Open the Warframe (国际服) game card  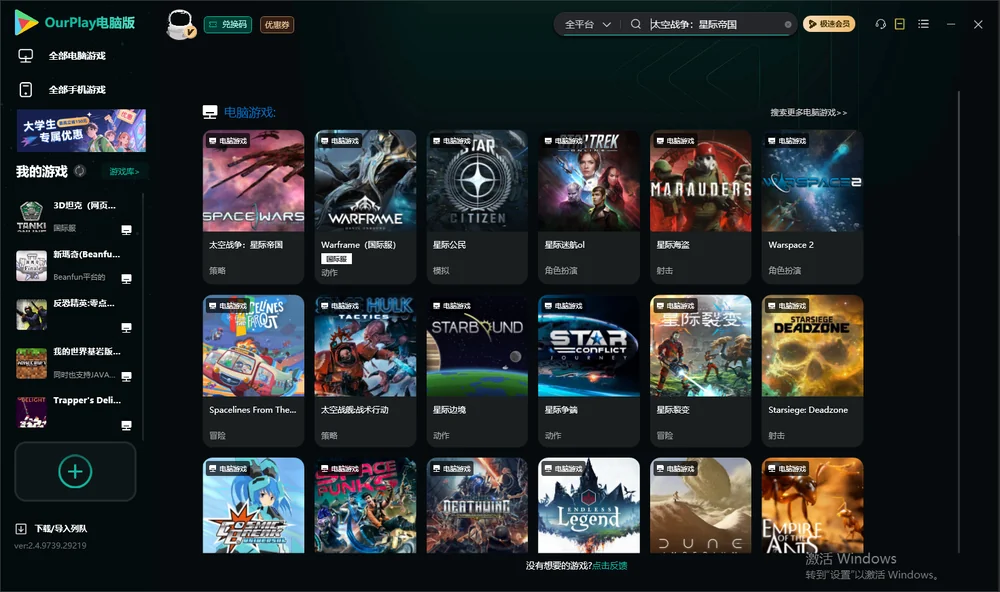coord(365,207)
